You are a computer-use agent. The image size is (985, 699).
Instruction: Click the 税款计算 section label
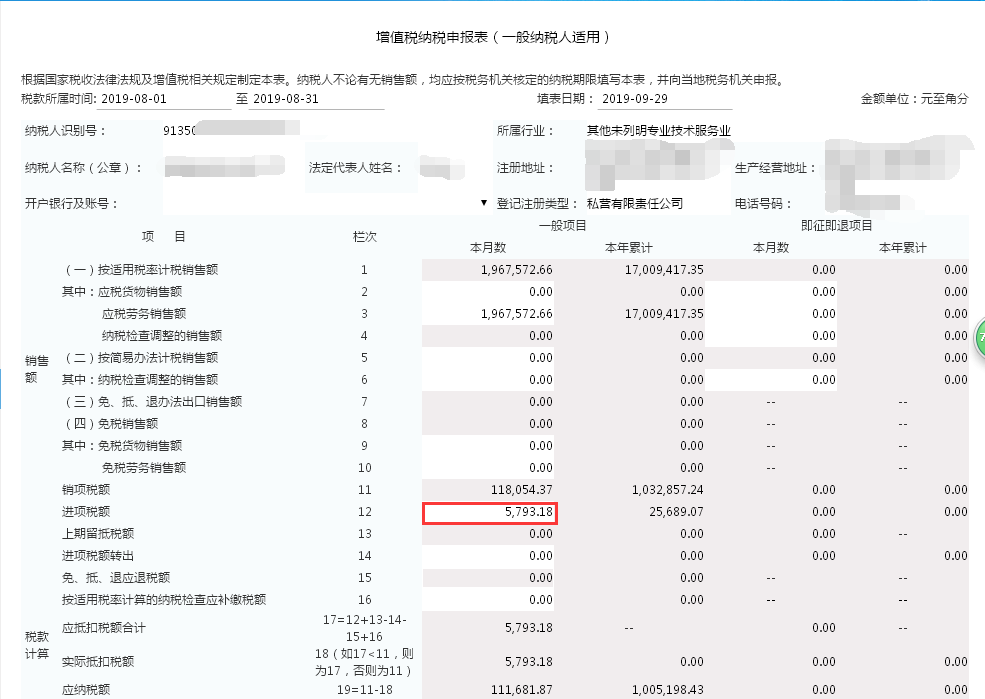coord(36,645)
